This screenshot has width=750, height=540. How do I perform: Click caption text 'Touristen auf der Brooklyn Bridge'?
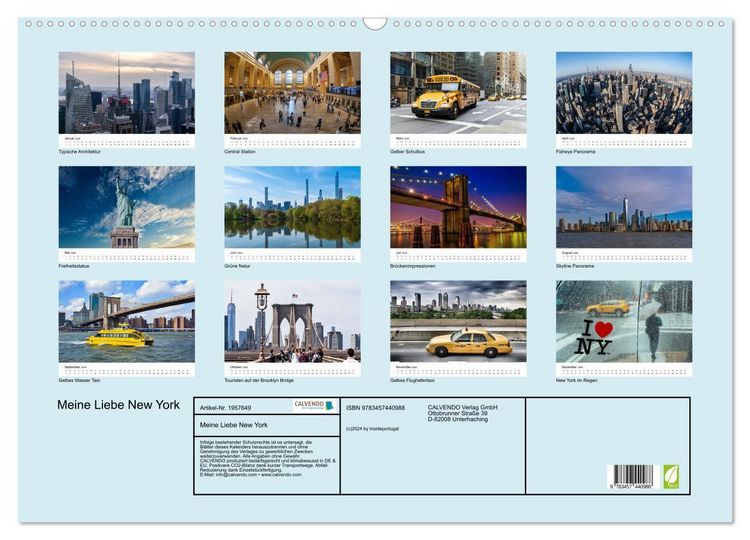[x=259, y=380]
